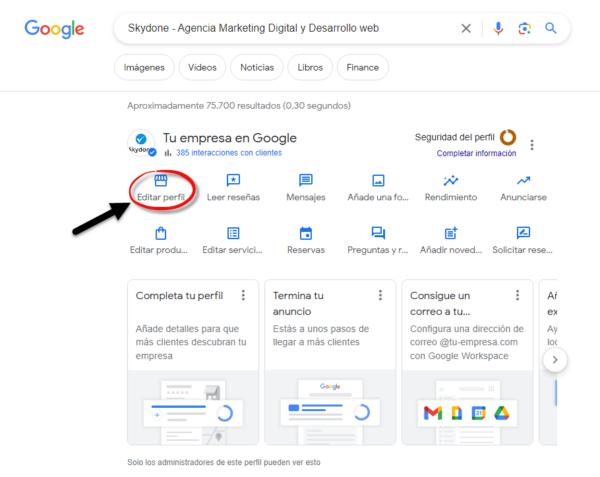600x477 pixels.
Task: Click Solo los administradores notice
Action: point(224,462)
